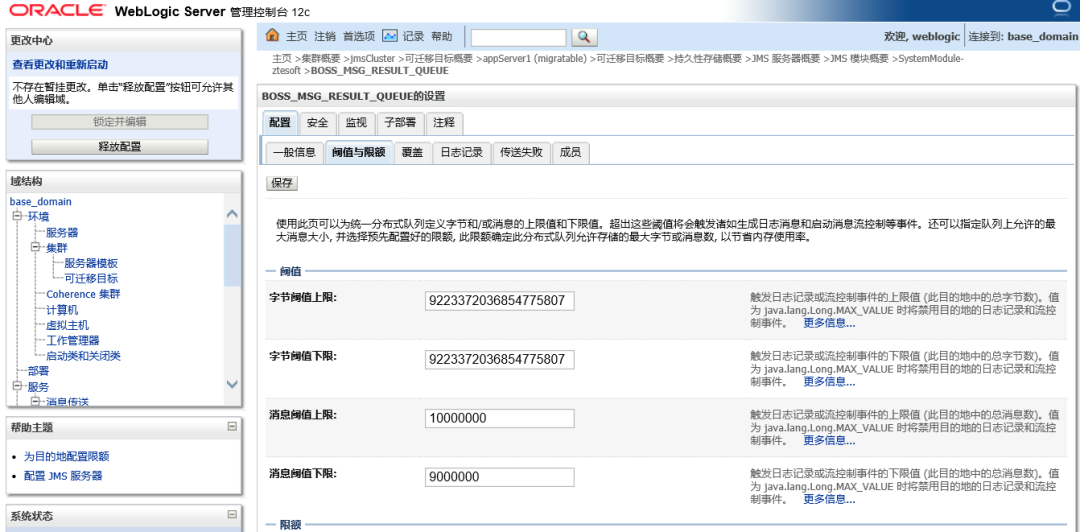
Task: Open the 传送失败 sub-tab
Action: tap(521, 153)
